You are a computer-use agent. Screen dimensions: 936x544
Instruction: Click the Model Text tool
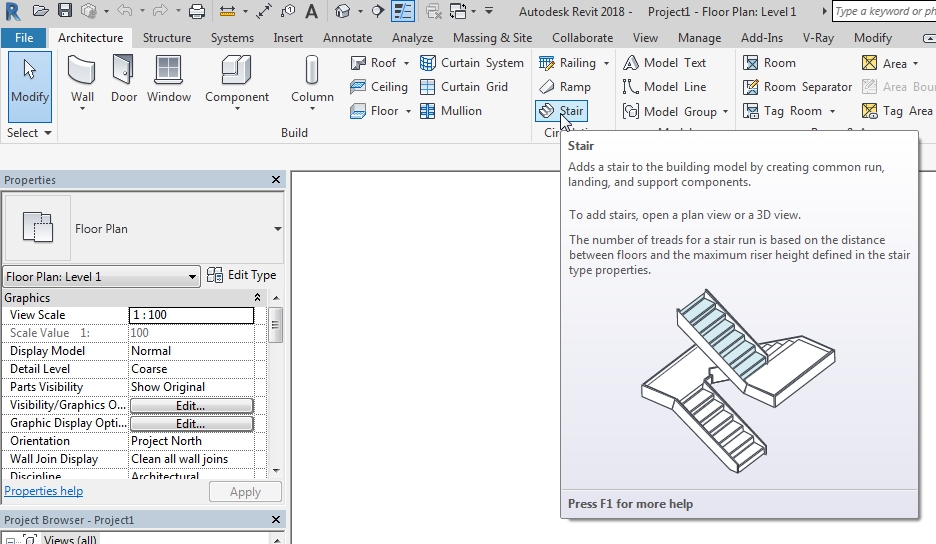coord(664,63)
